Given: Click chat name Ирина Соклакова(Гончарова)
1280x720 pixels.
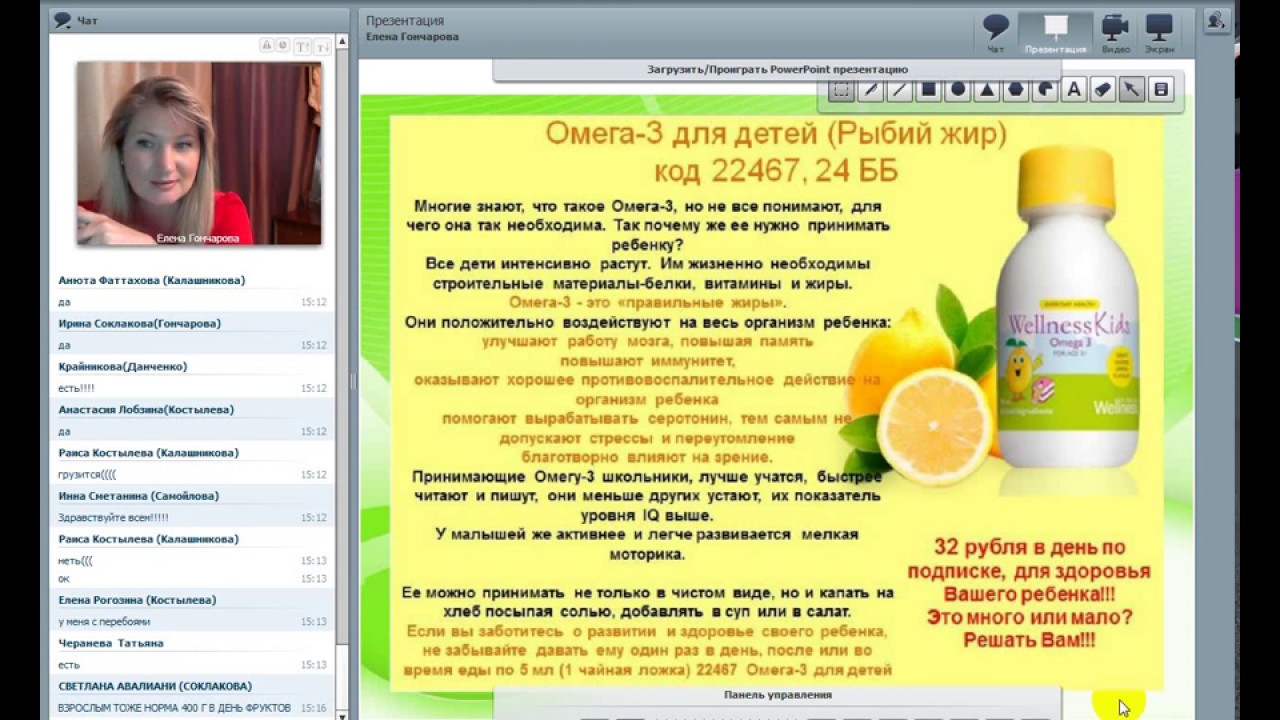Looking at the screenshot, I should click(140, 324).
